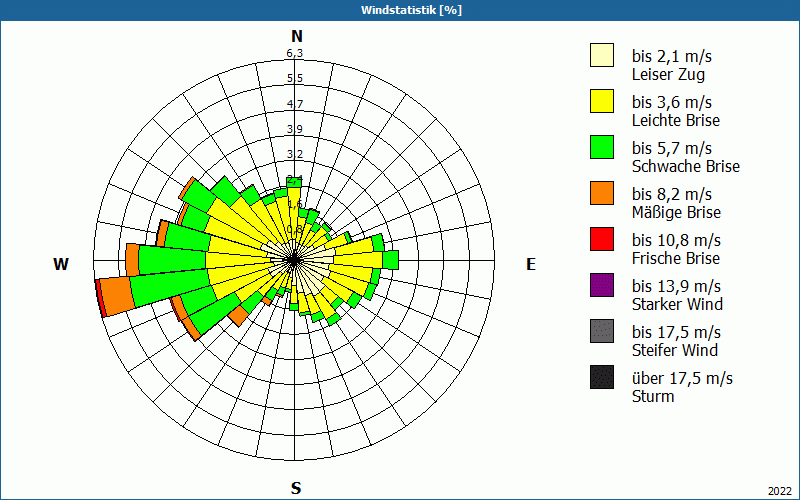
Task: Click the S compass label below the chart
Action: coord(296,488)
